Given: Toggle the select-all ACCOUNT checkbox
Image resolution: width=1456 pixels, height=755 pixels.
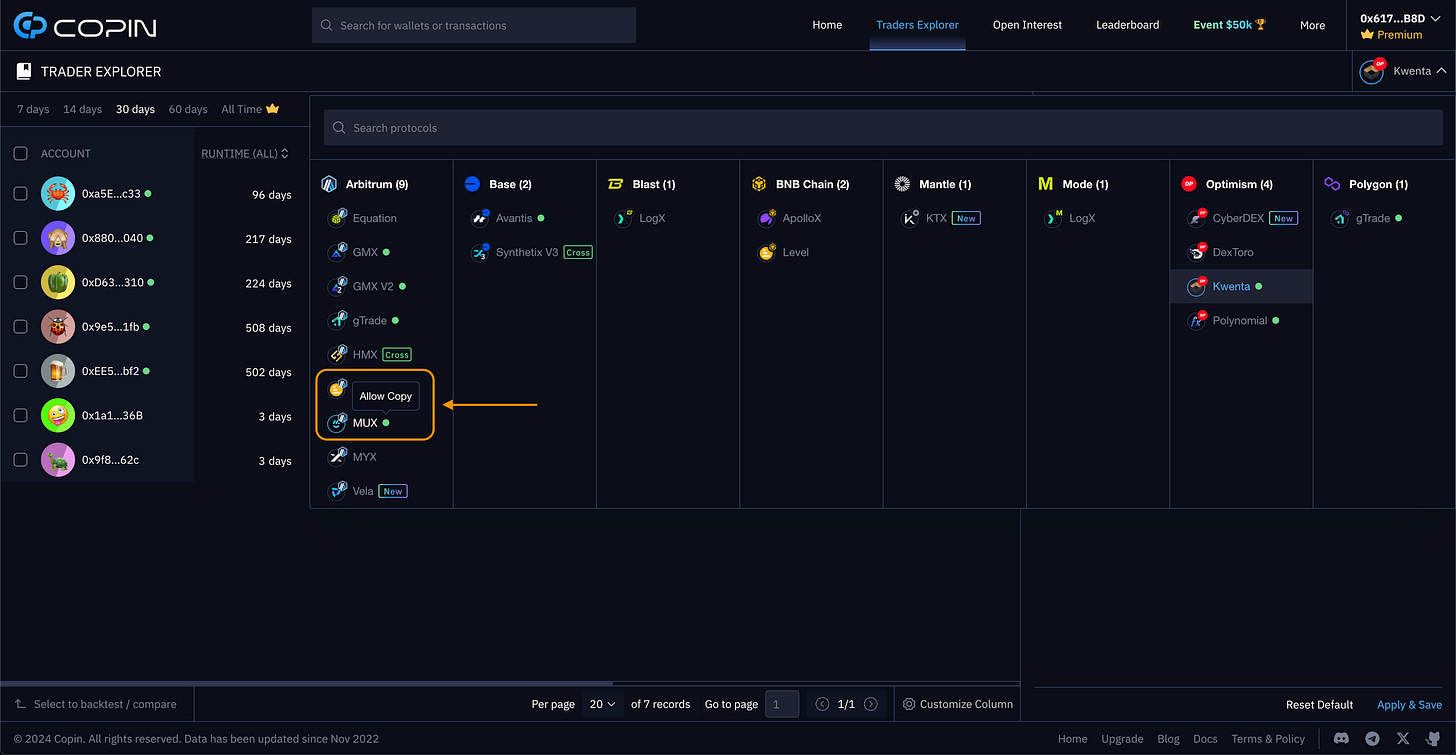Looking at the screenshot, I should (x=20, y=153).
